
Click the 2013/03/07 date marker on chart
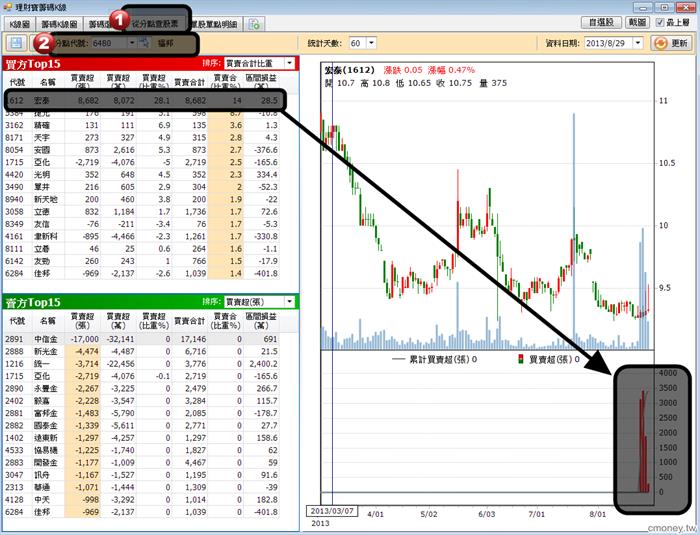pyautogui.click(x=332, y=511)
